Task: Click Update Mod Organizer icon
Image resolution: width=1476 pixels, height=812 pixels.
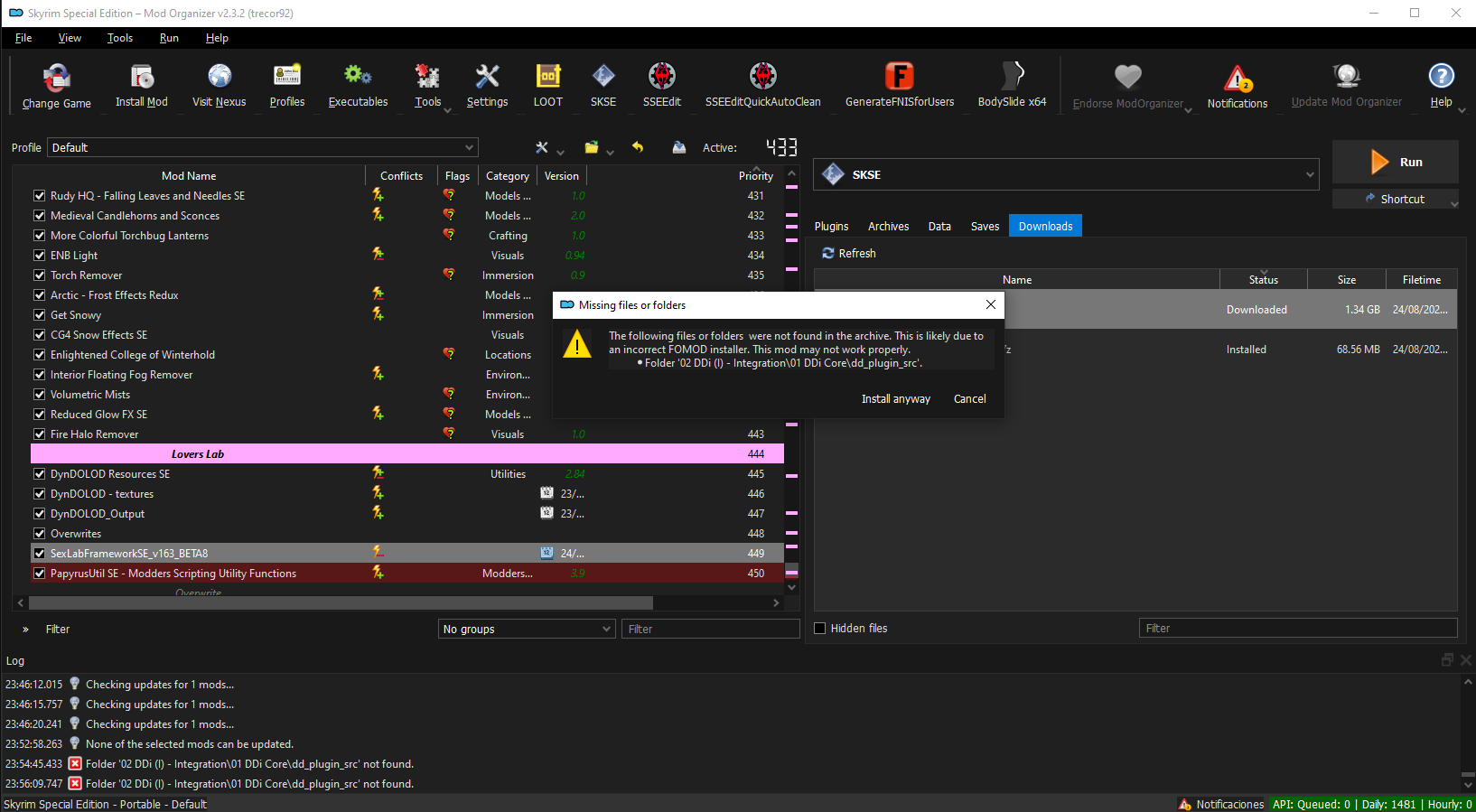Action: (1347, 76)
